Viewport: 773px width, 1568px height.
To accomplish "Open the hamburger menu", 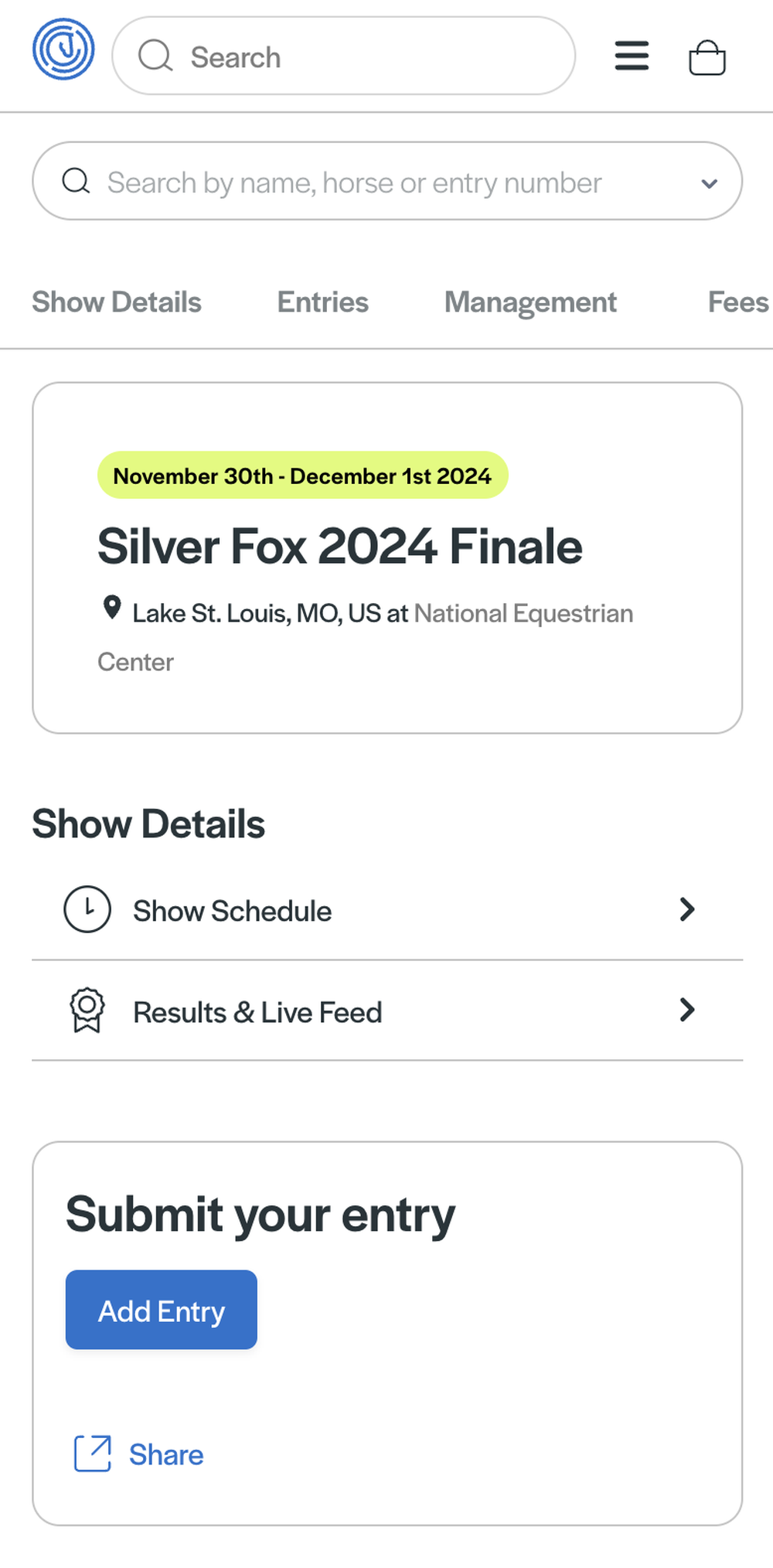I will (x=632, y=56).
